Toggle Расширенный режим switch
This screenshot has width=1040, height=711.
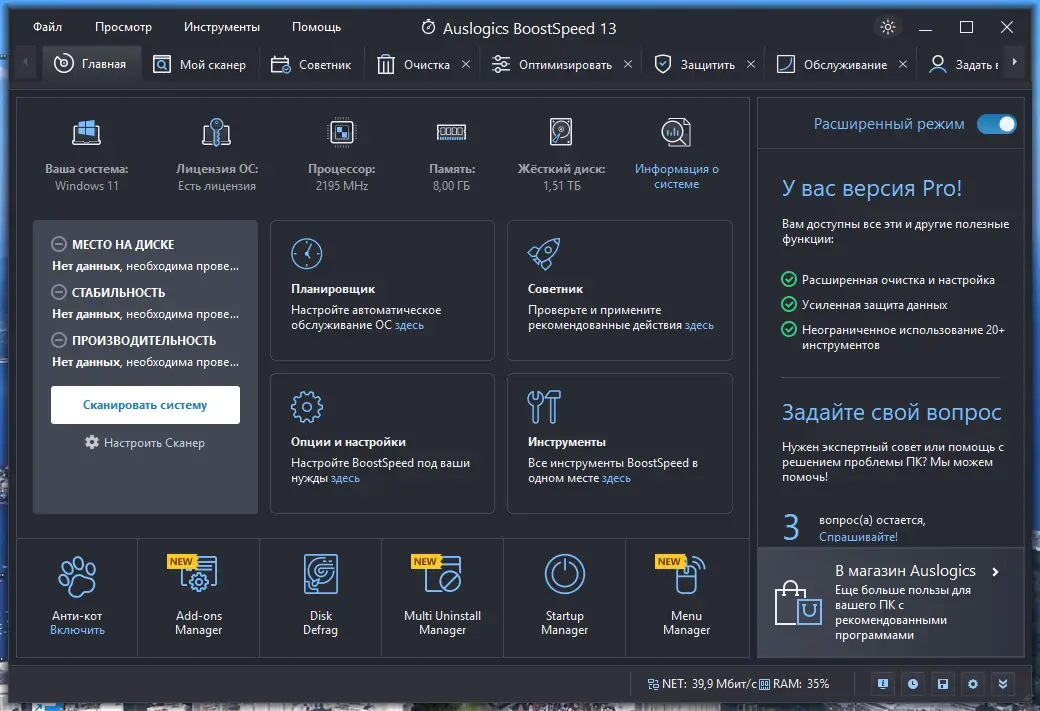pyautogui.click(x=996, y=124)
